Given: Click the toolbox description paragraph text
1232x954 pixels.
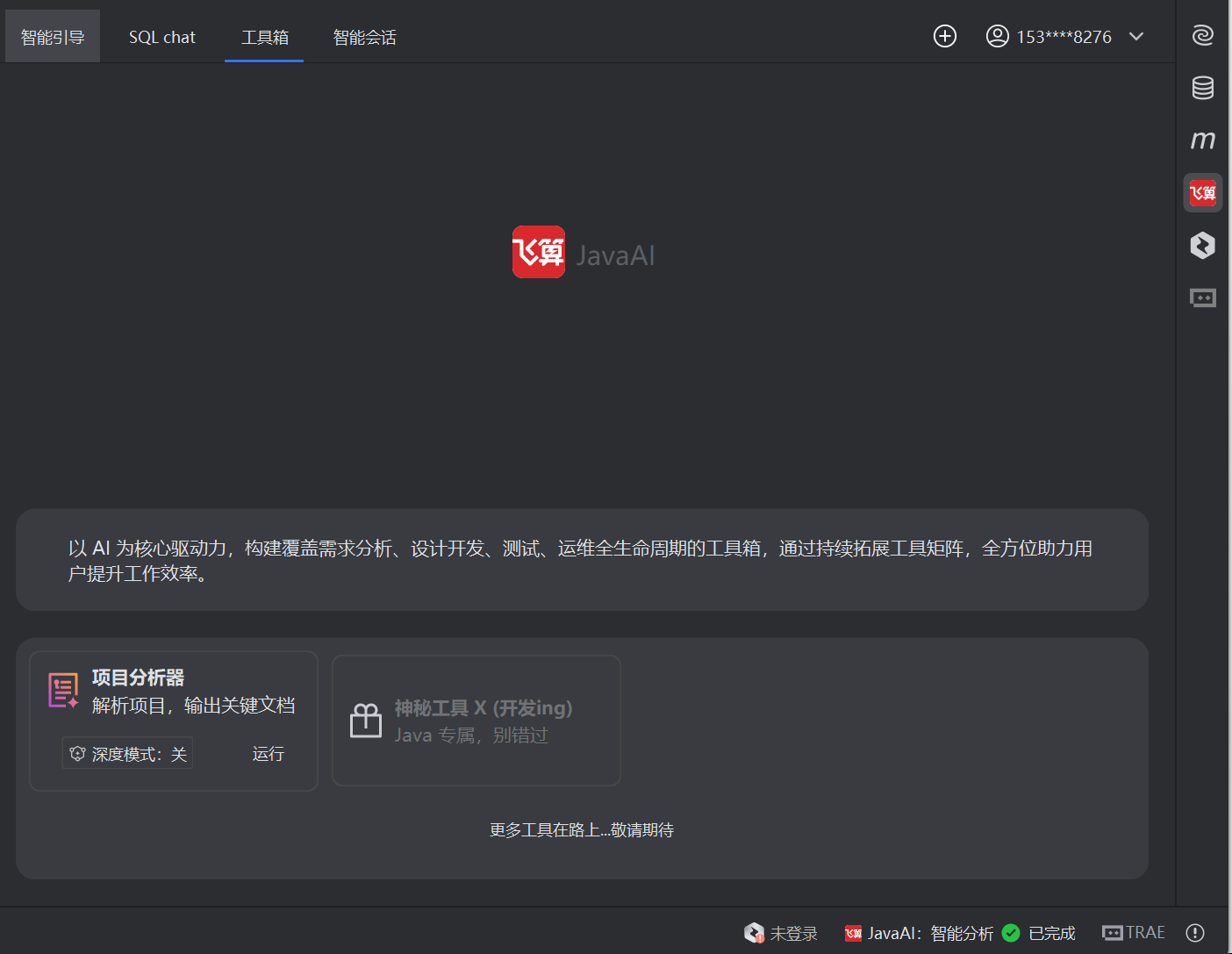Looking at the screenshot, I should pyautogui.click(x=580, y=561).
